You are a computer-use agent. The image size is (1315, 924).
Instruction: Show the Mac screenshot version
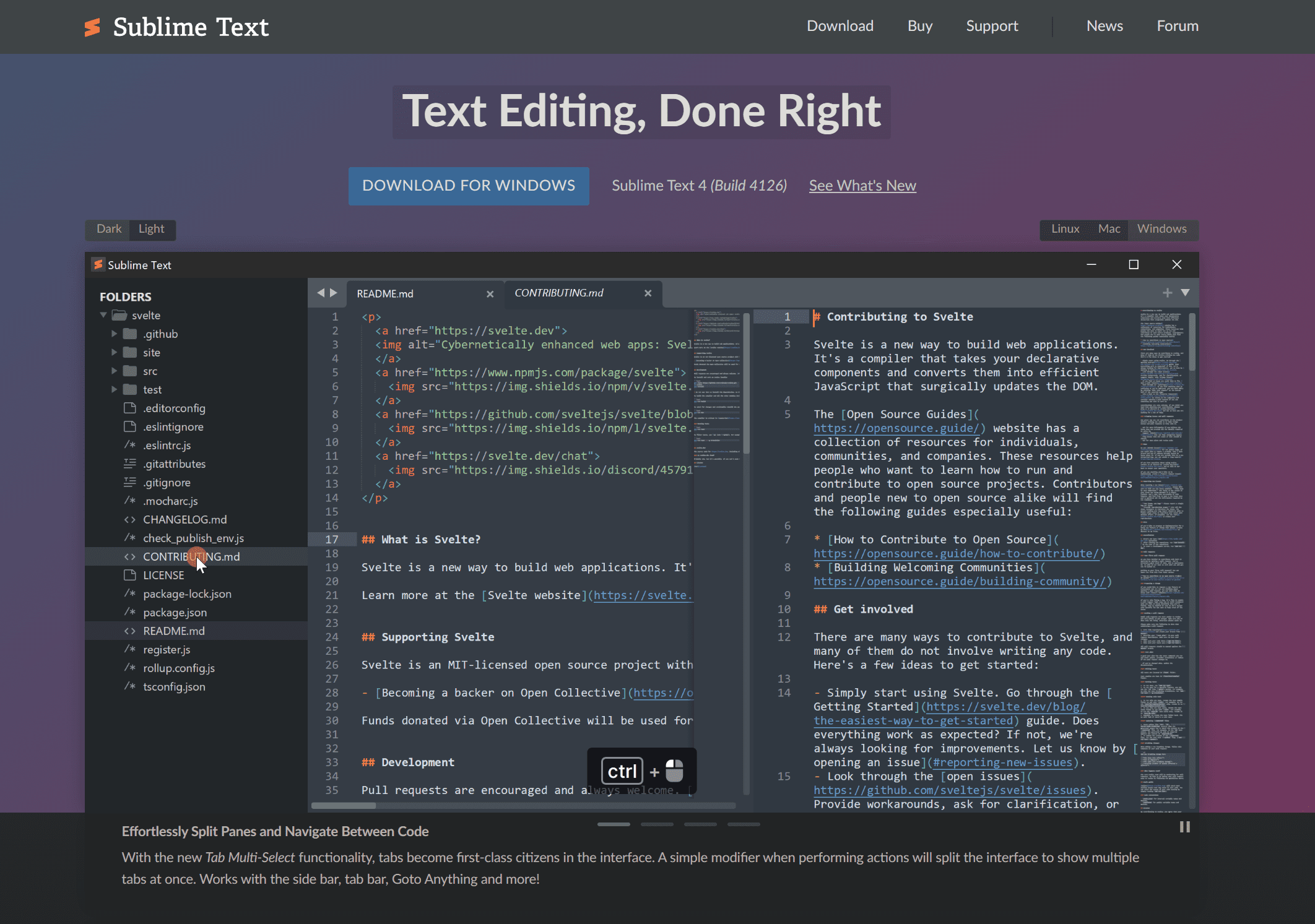[x=1109, y=229]
